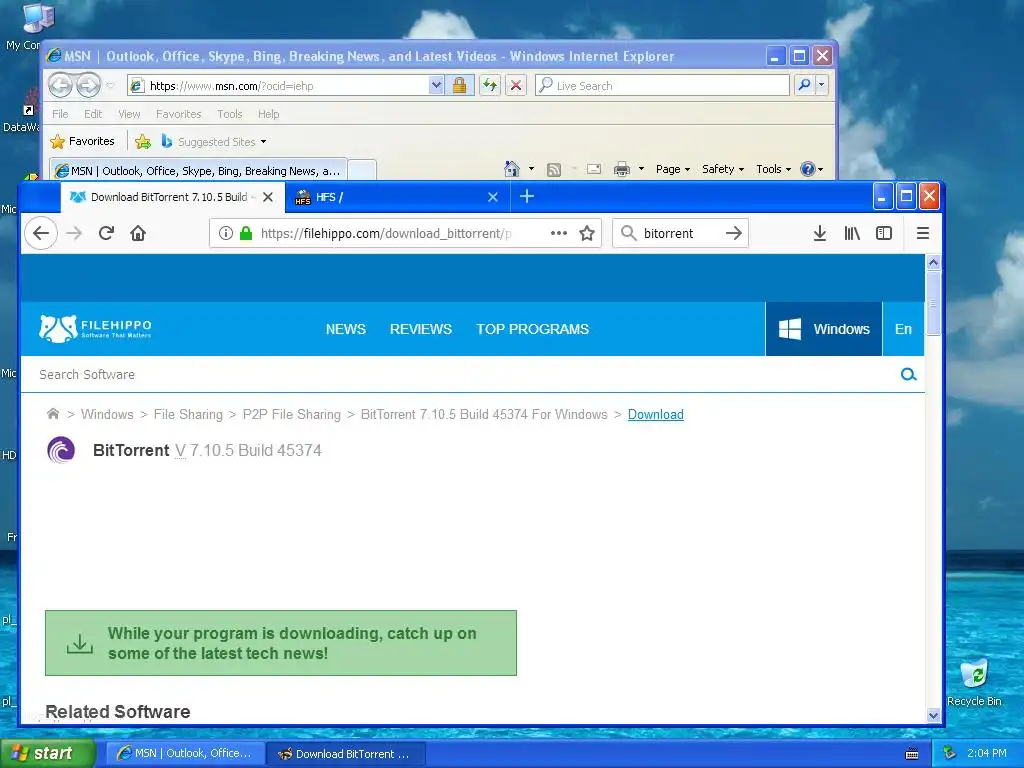
Task: Open the En language selector
Action: point(903,328)
